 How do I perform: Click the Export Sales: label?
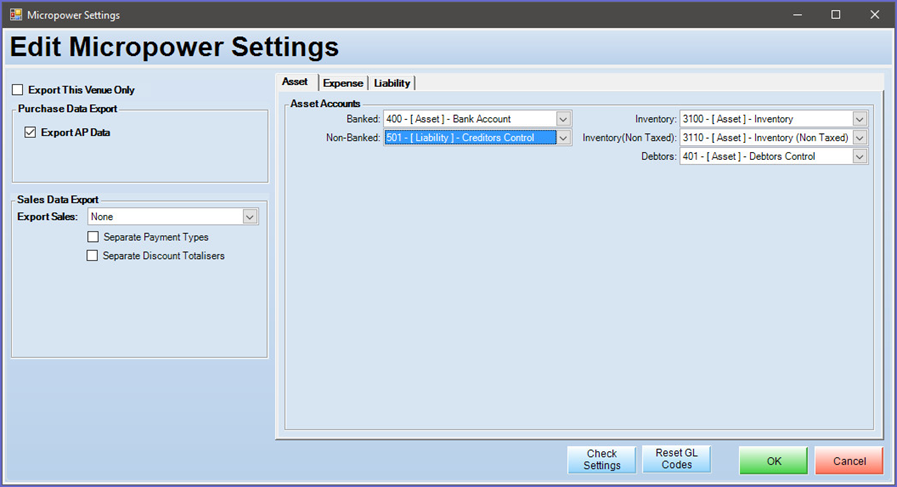click(47, 217)
